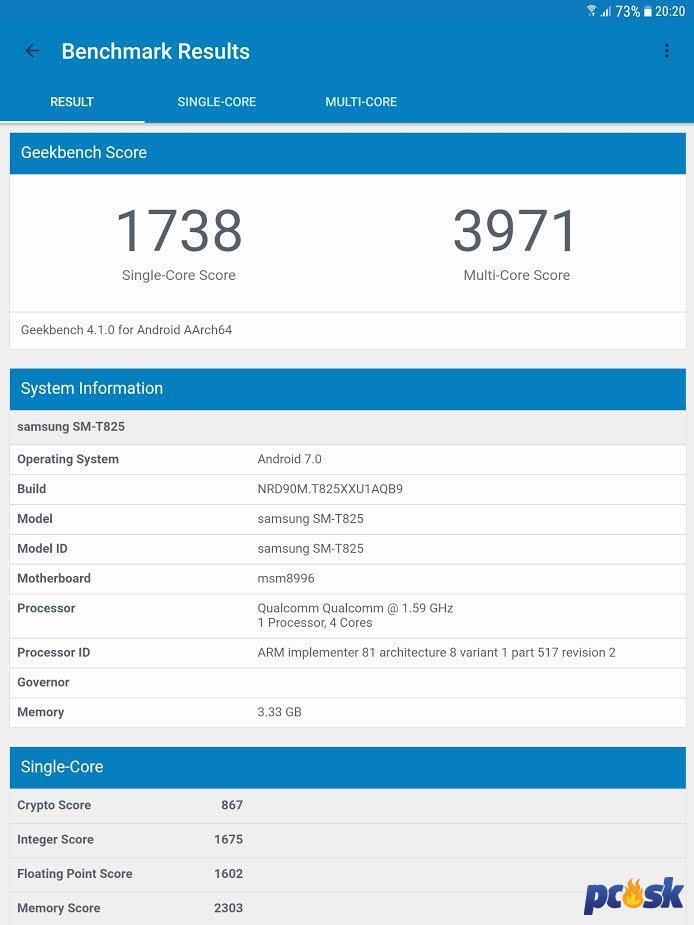Image resolution: width=694 pixels, height=925 pixels.
Task: Tap the back arrow icon
Action: [x=33, y=51]
